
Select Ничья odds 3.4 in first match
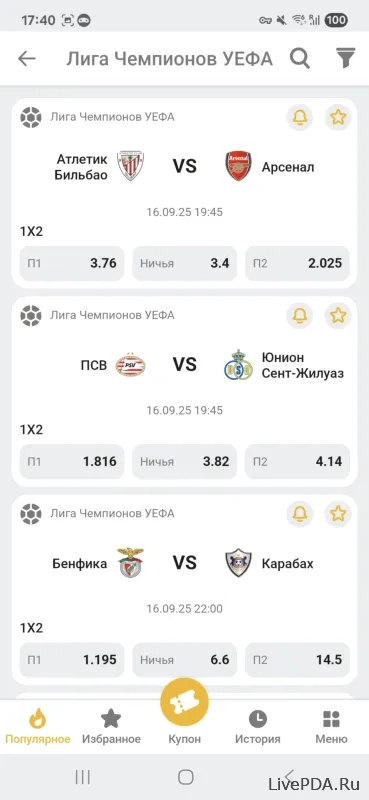(184, 263)
